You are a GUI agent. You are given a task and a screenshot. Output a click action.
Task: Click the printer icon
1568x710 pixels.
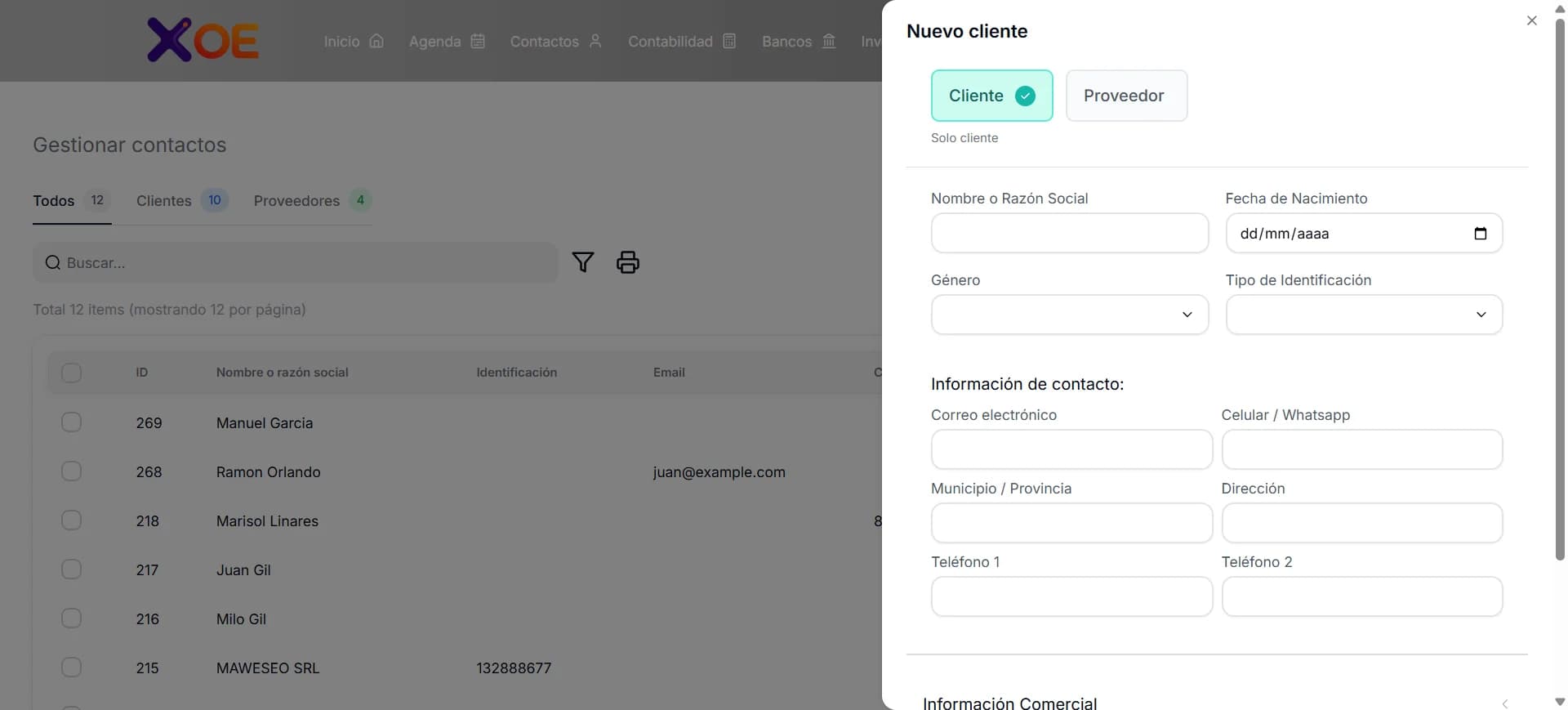[x=628, y=262]
